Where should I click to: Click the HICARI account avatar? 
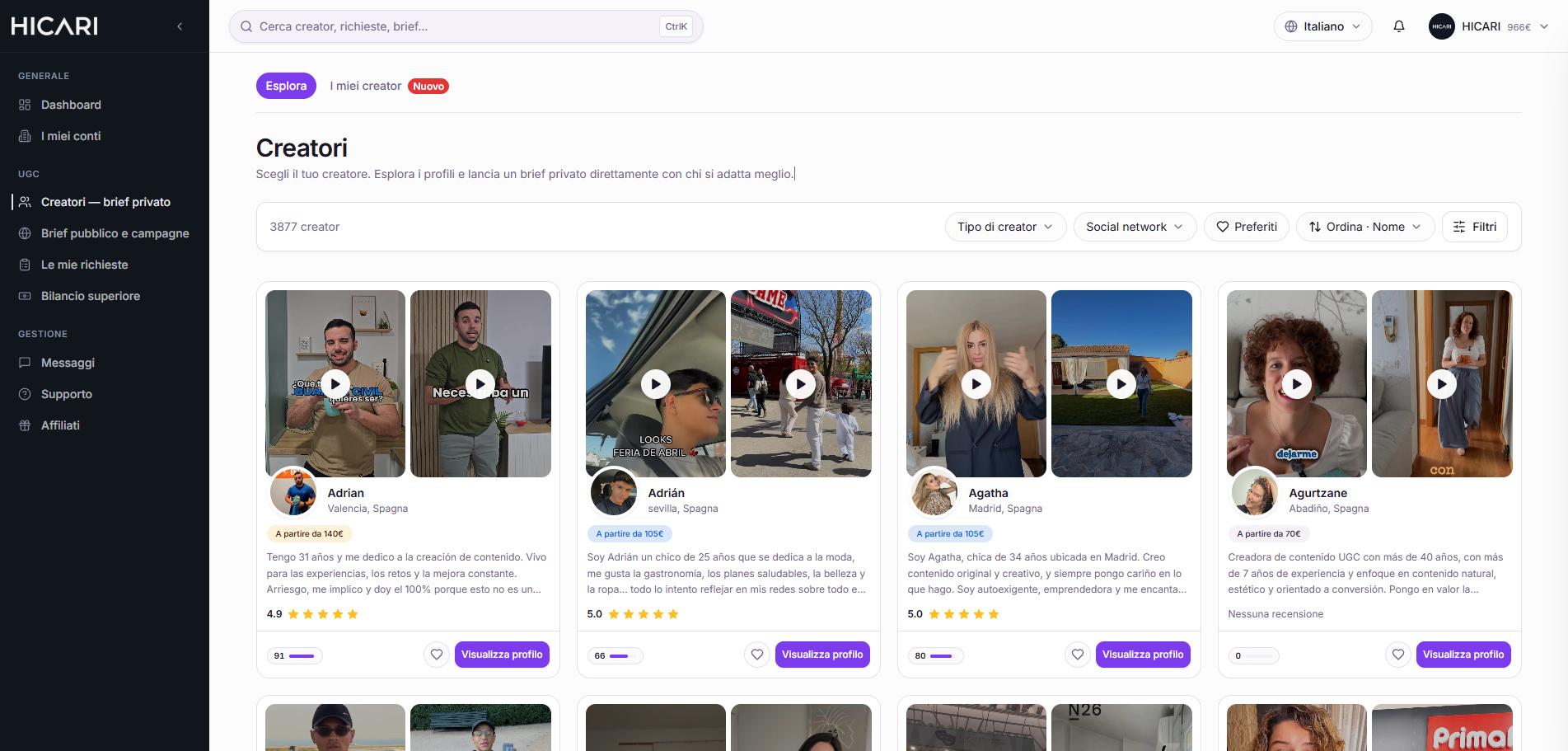point(1441,26)
